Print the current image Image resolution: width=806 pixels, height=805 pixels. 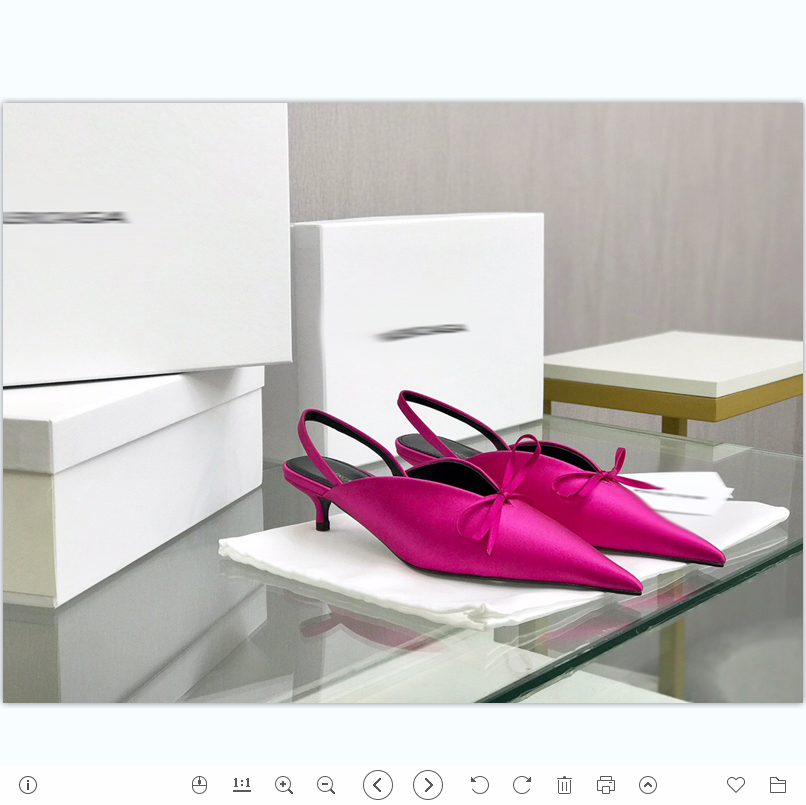(x=606, y=785)
